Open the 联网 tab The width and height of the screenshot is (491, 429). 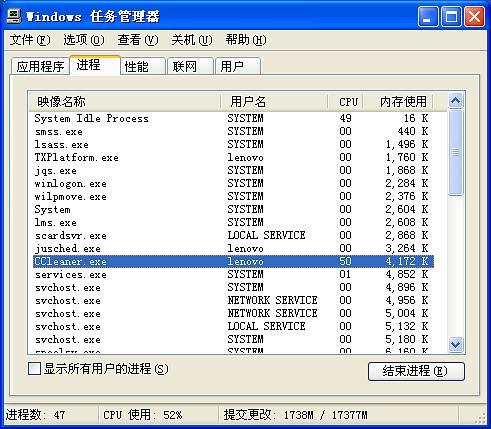tap(190, 66)
